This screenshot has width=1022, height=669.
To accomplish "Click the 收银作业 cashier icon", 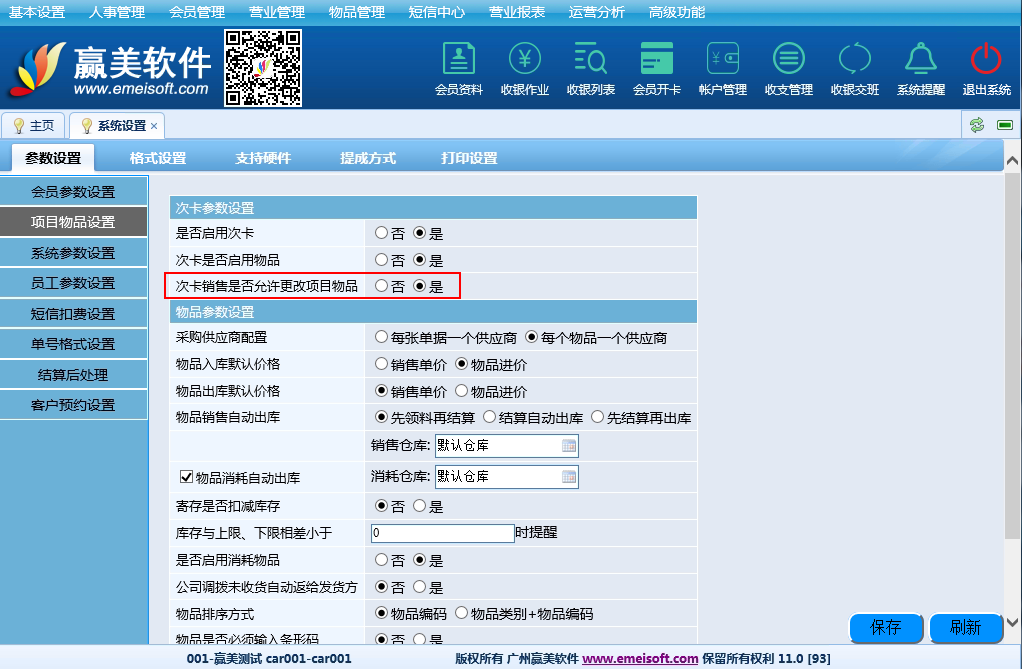I will click(525, 60).
